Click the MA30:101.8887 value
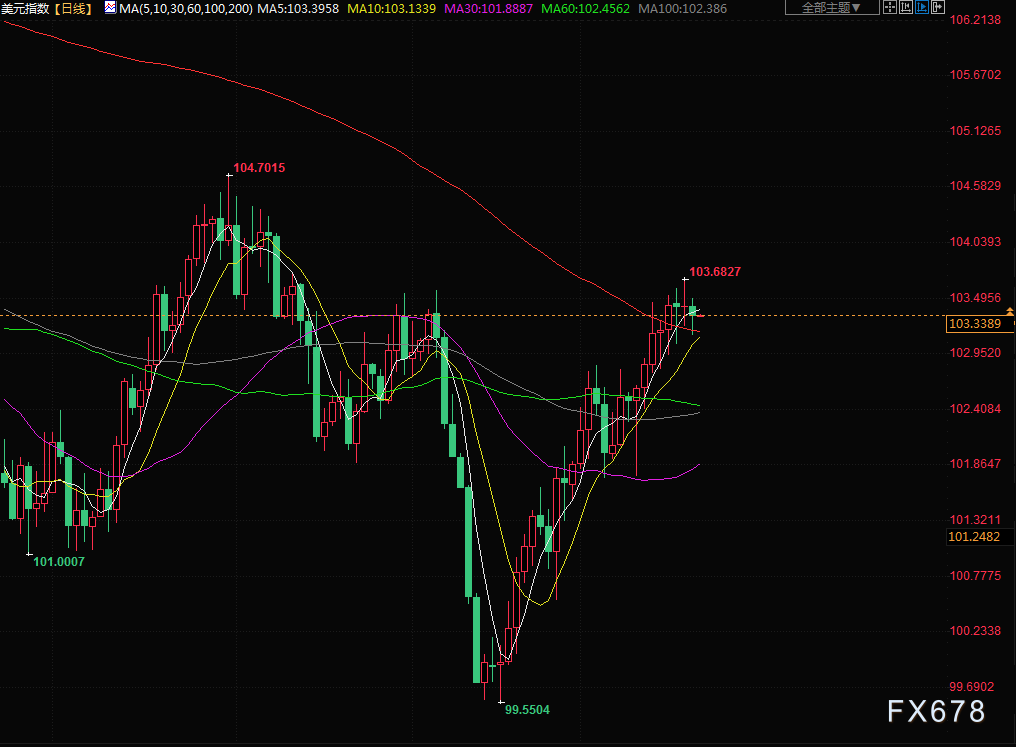 [488, 8]
